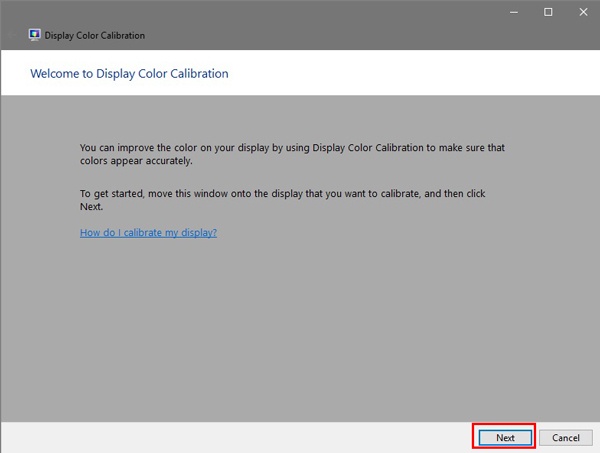600x453 pixels.
Task: Click the Display Color Calibration title bar icon
Action: coord(35,35)
